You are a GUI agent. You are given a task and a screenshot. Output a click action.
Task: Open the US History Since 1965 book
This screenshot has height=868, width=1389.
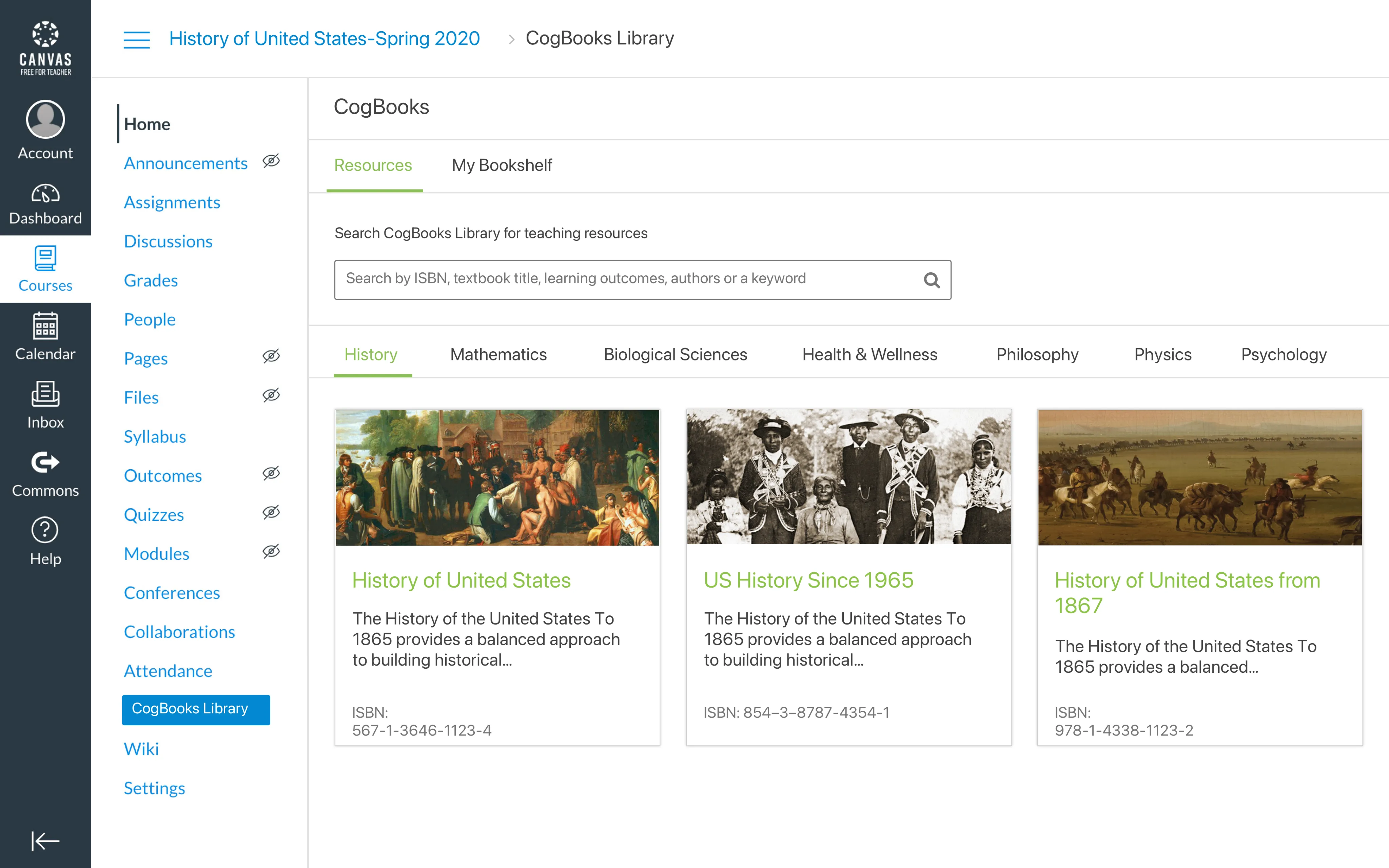click(x=809, y=580)
